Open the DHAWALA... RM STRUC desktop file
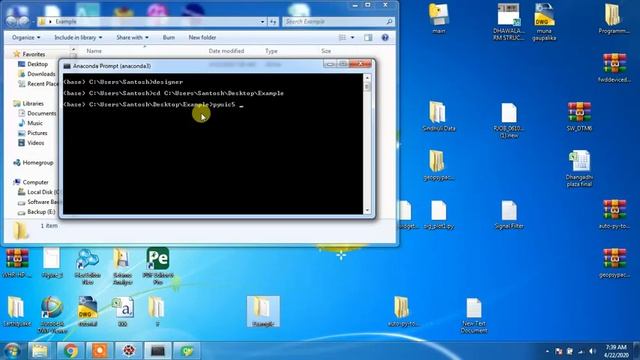 point(509,22)
